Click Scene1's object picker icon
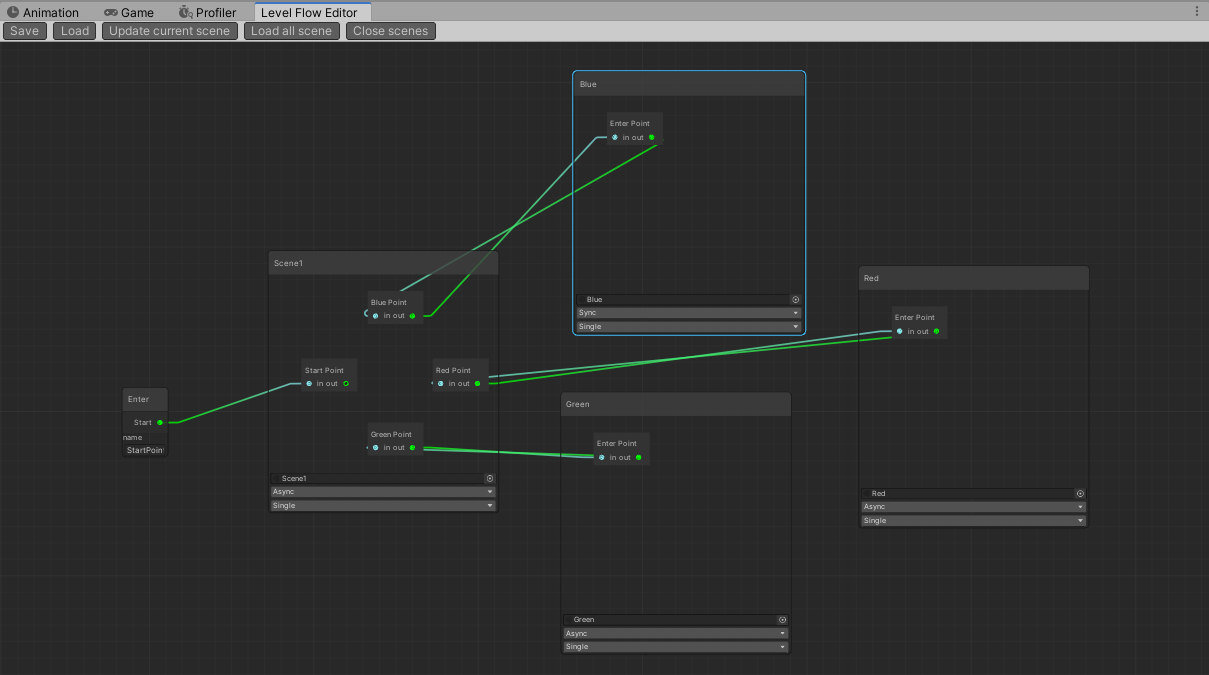 click(x=489, y=478)
